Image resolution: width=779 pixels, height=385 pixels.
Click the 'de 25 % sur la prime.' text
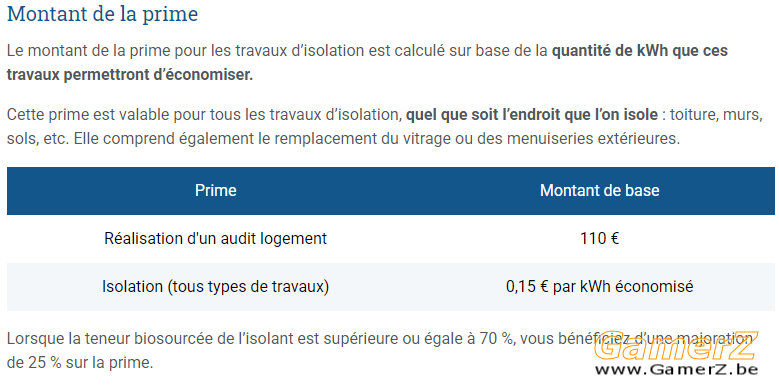(80, 363)
